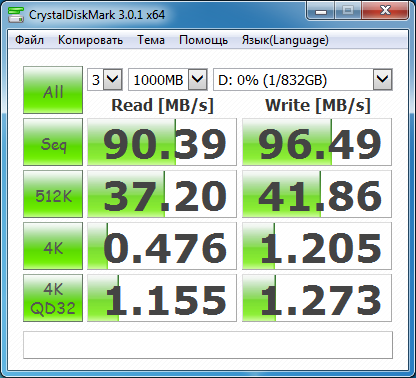Run all benchmarks with the All button
416x378 pixels.
(x=53, y=90)
